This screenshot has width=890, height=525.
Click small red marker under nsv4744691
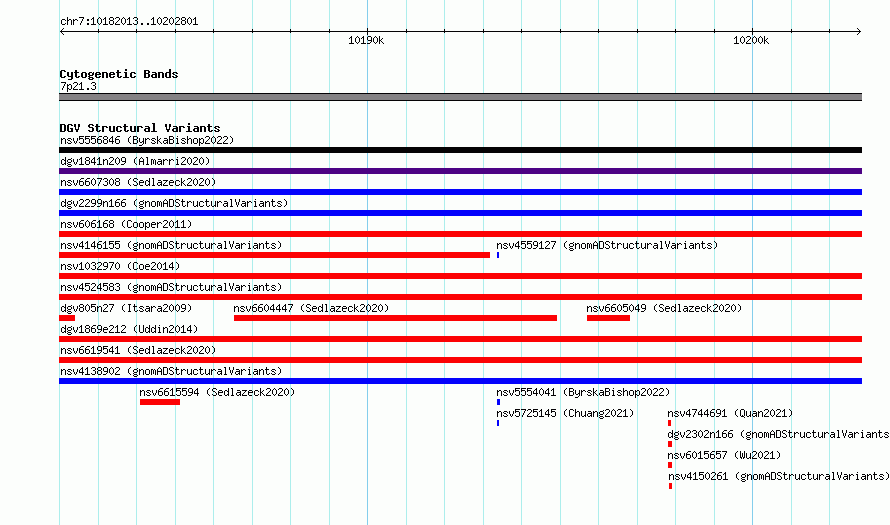[x=670, y=423]
